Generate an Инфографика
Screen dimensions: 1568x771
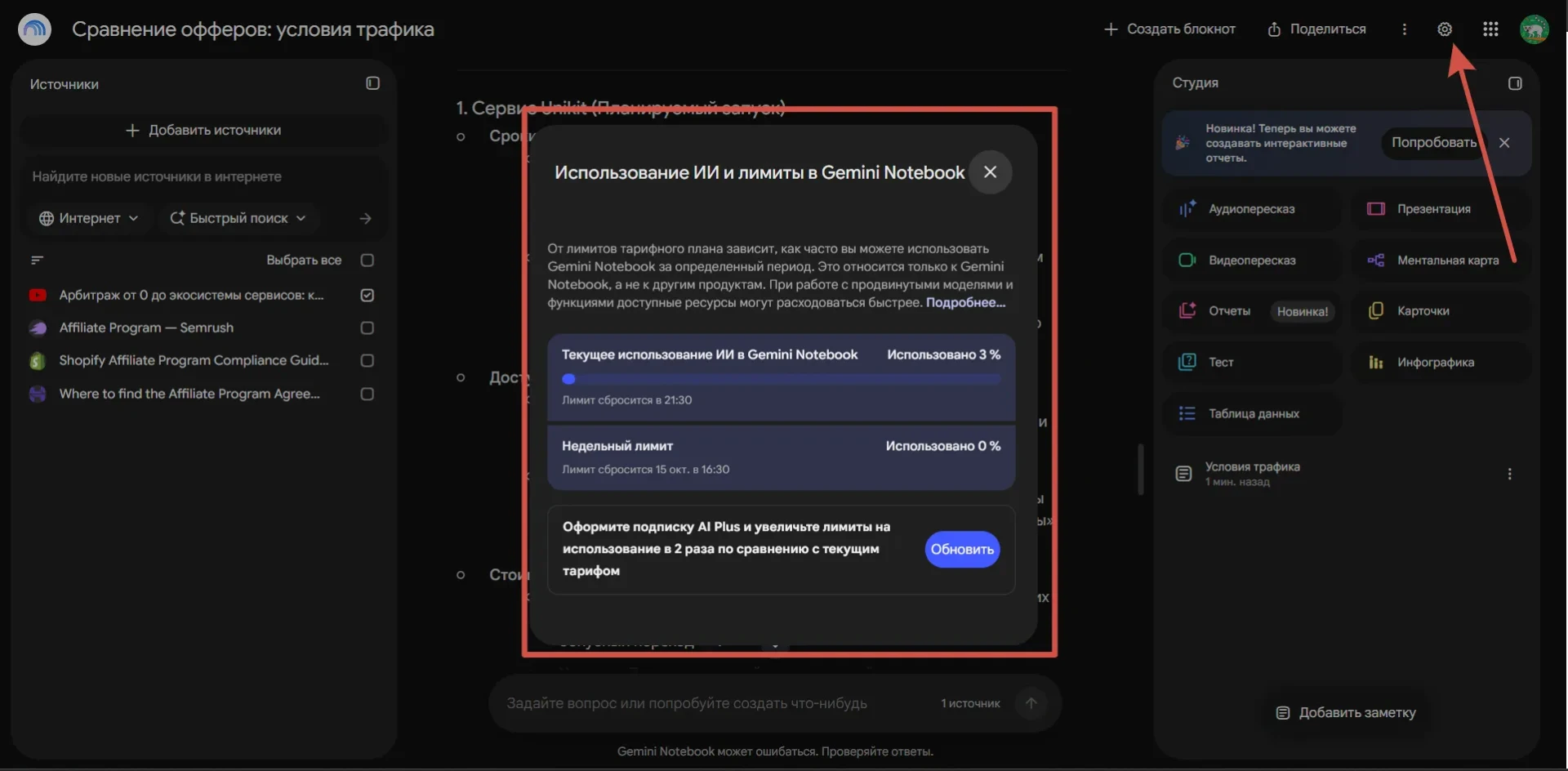(1441, 363)
